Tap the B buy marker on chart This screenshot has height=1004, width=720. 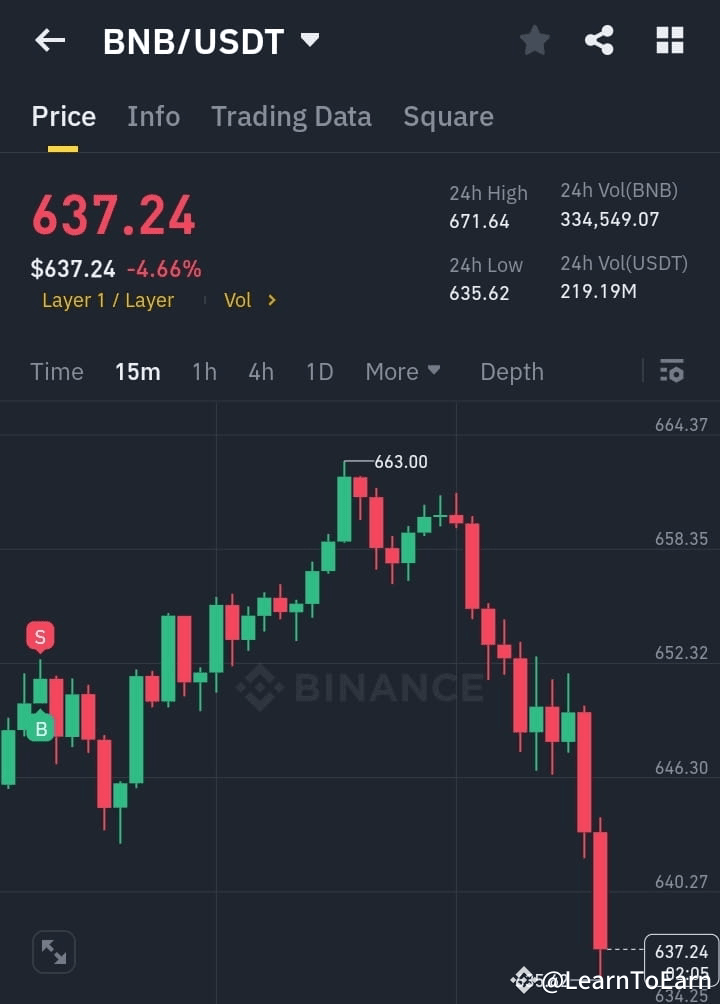(x=40, y=728)
